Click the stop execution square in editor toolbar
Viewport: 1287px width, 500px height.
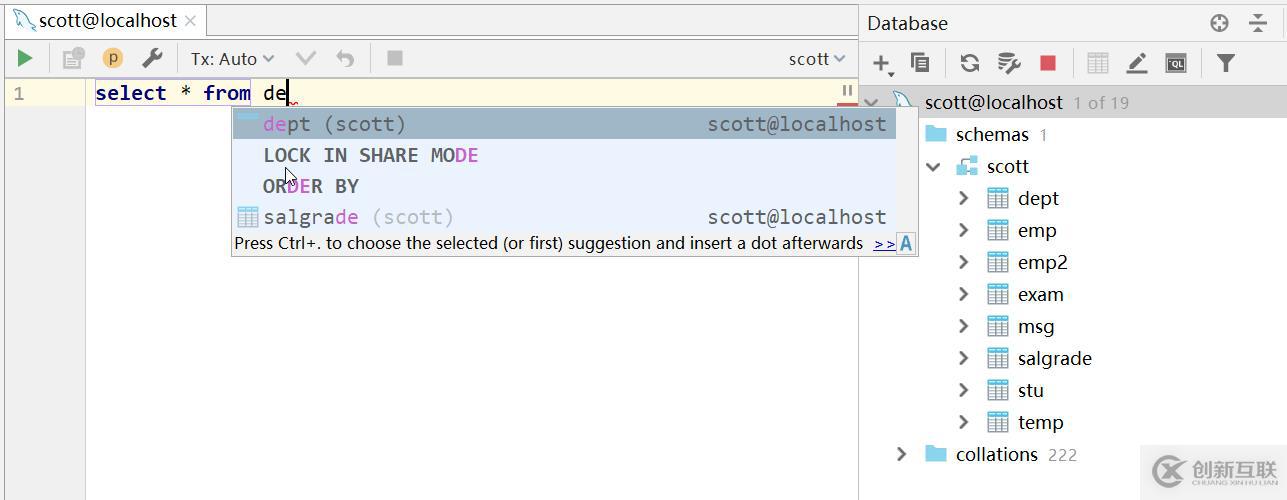point(395,58)
